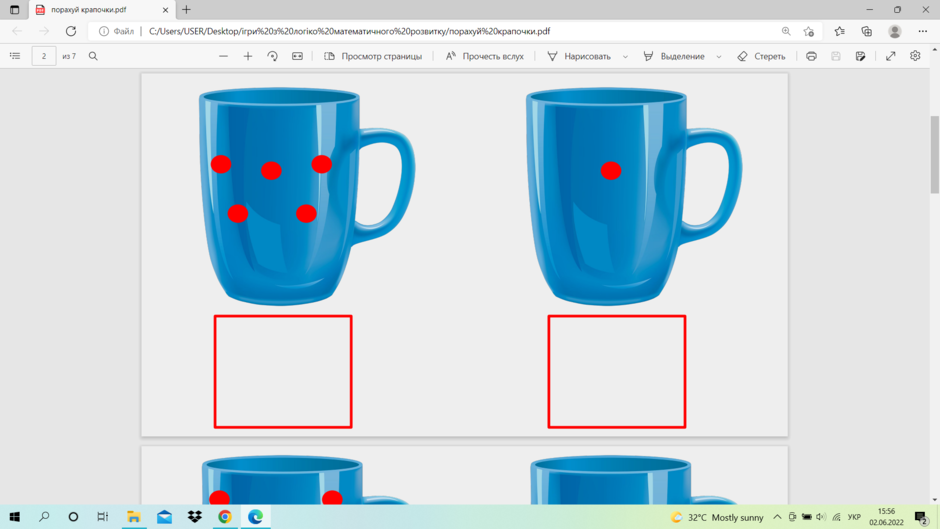940x529 pixels.
Task: Open Просмотр страницы view options
Action: click(x=373, y=56)
